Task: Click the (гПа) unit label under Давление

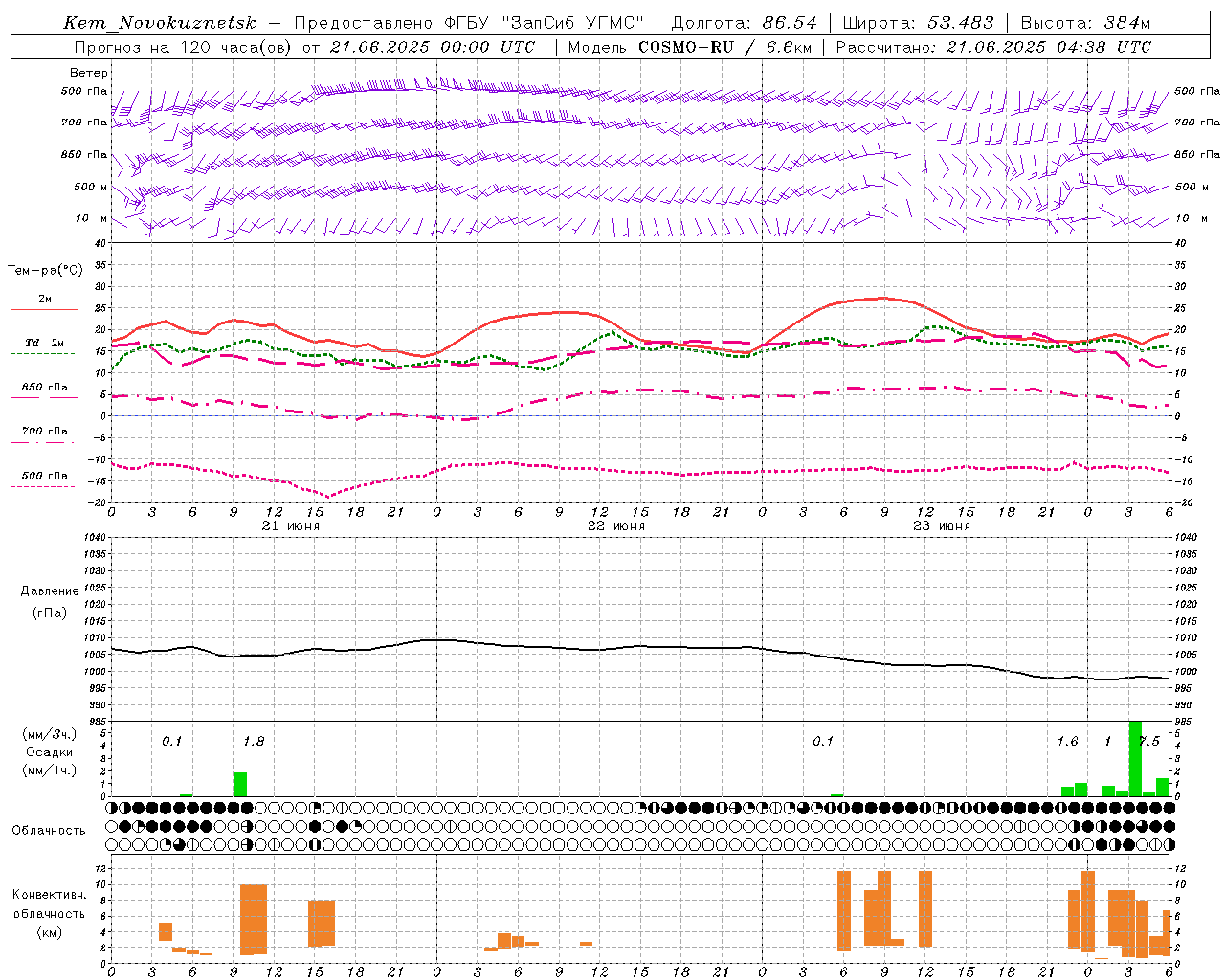Action: point(50,612)
